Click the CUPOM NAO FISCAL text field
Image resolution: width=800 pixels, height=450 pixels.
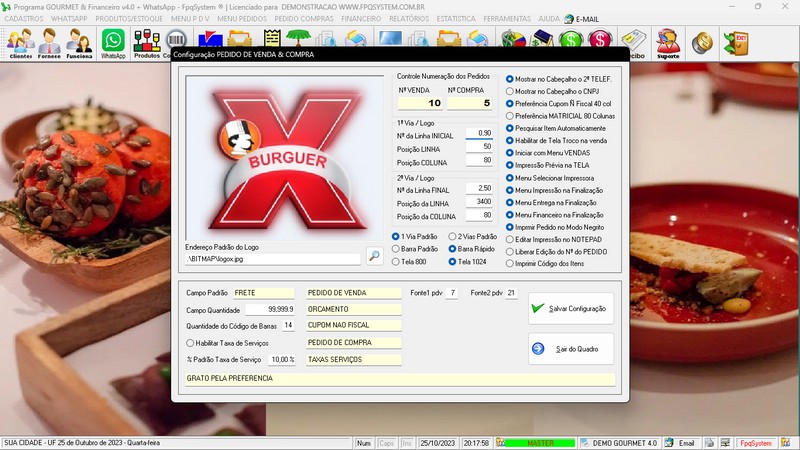[354, 325]
